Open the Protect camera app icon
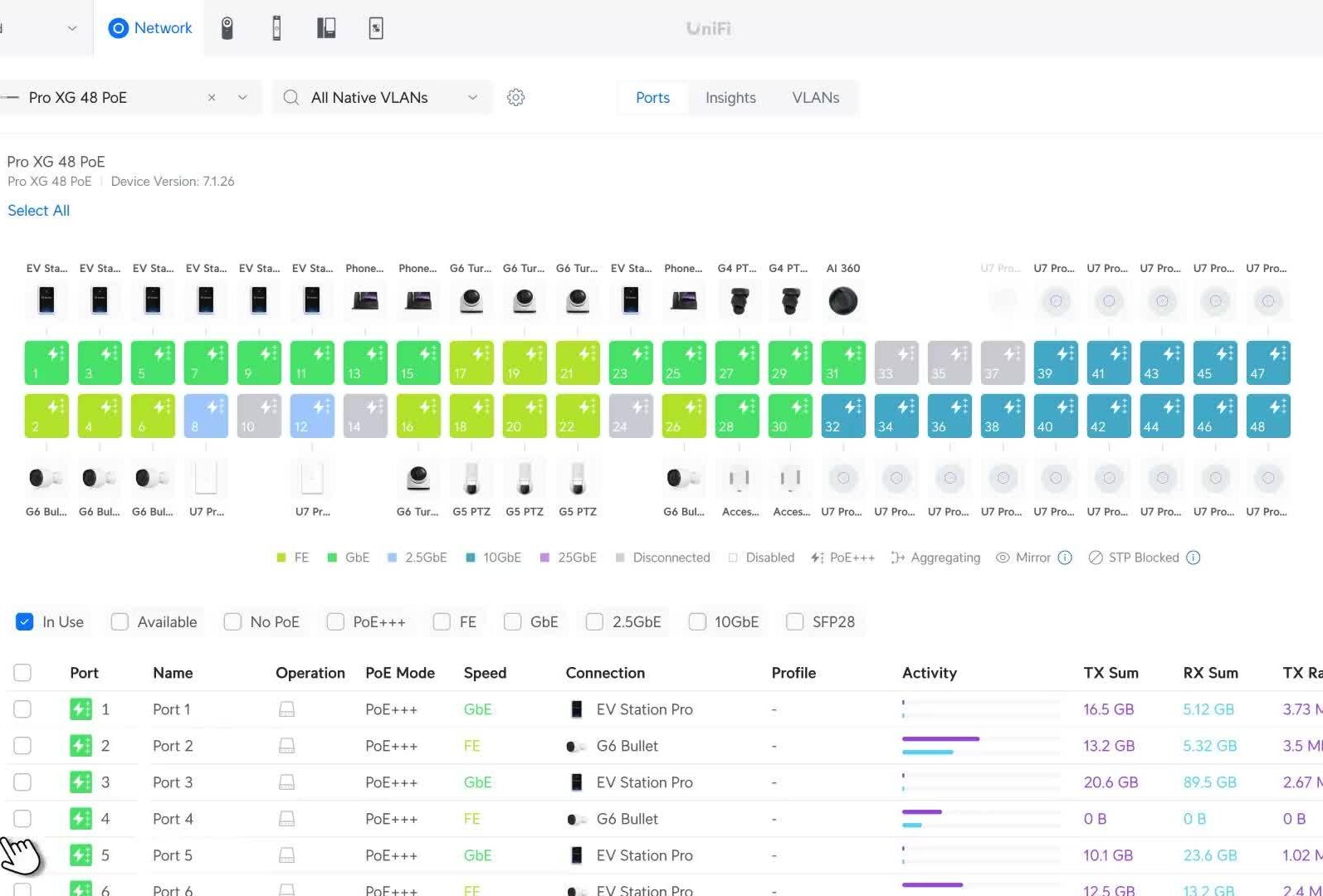The height and width of the screenshot is (896, 1323). click(227, 28)
